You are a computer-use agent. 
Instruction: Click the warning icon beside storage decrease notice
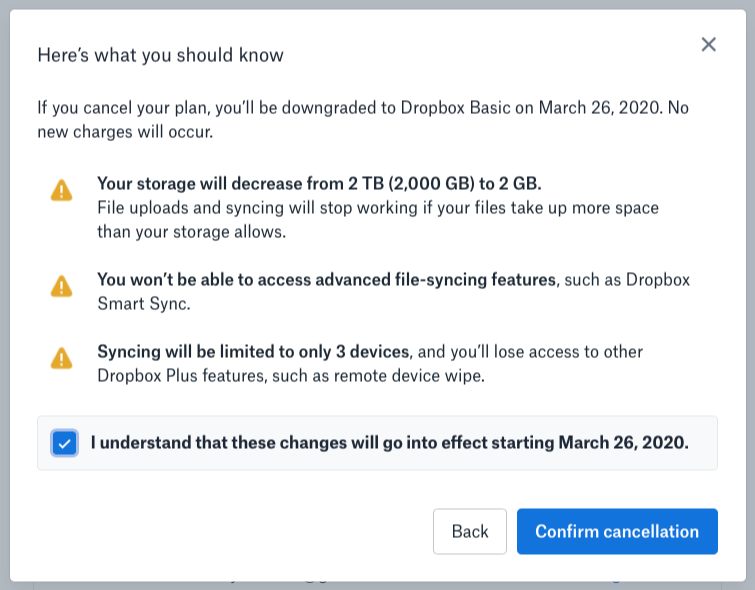click(62, 190)
